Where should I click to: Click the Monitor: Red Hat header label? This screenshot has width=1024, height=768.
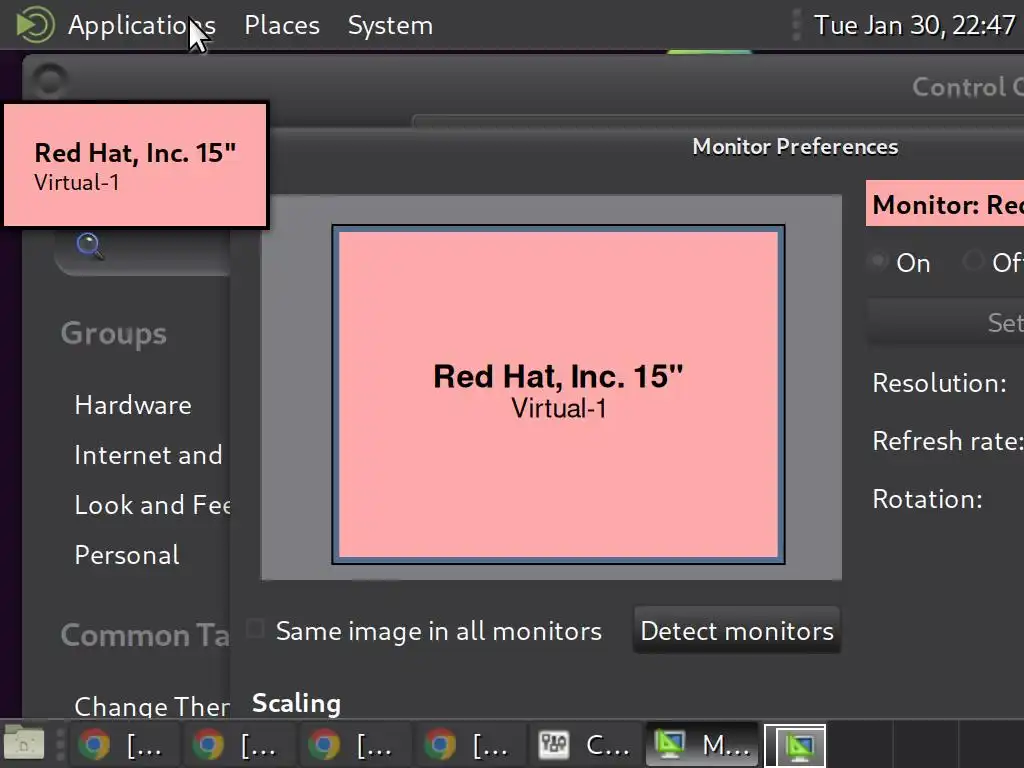coord(945,204)
